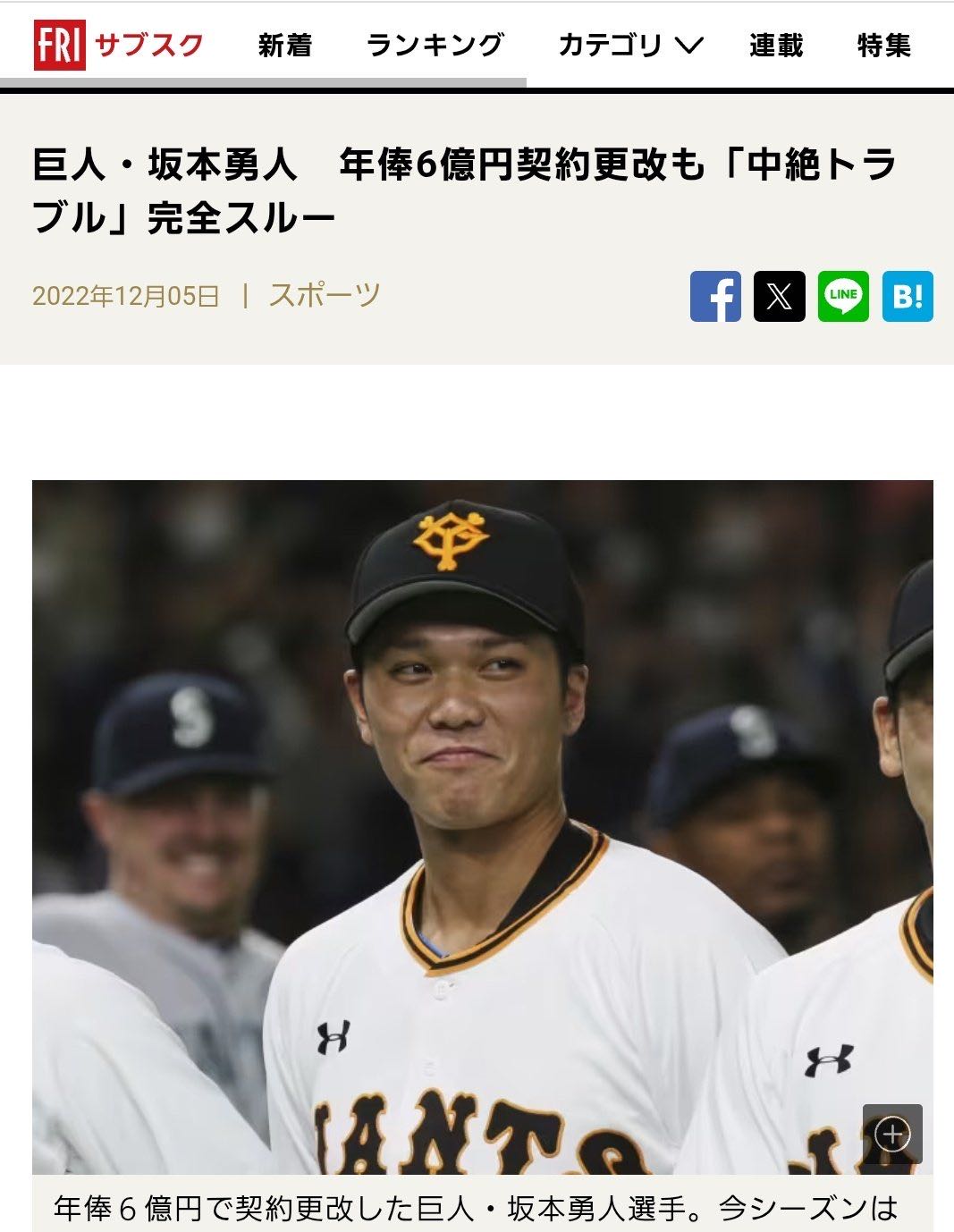954x1232 pixels.
Task: Go to ランキング tab
Action: point(435,45)
